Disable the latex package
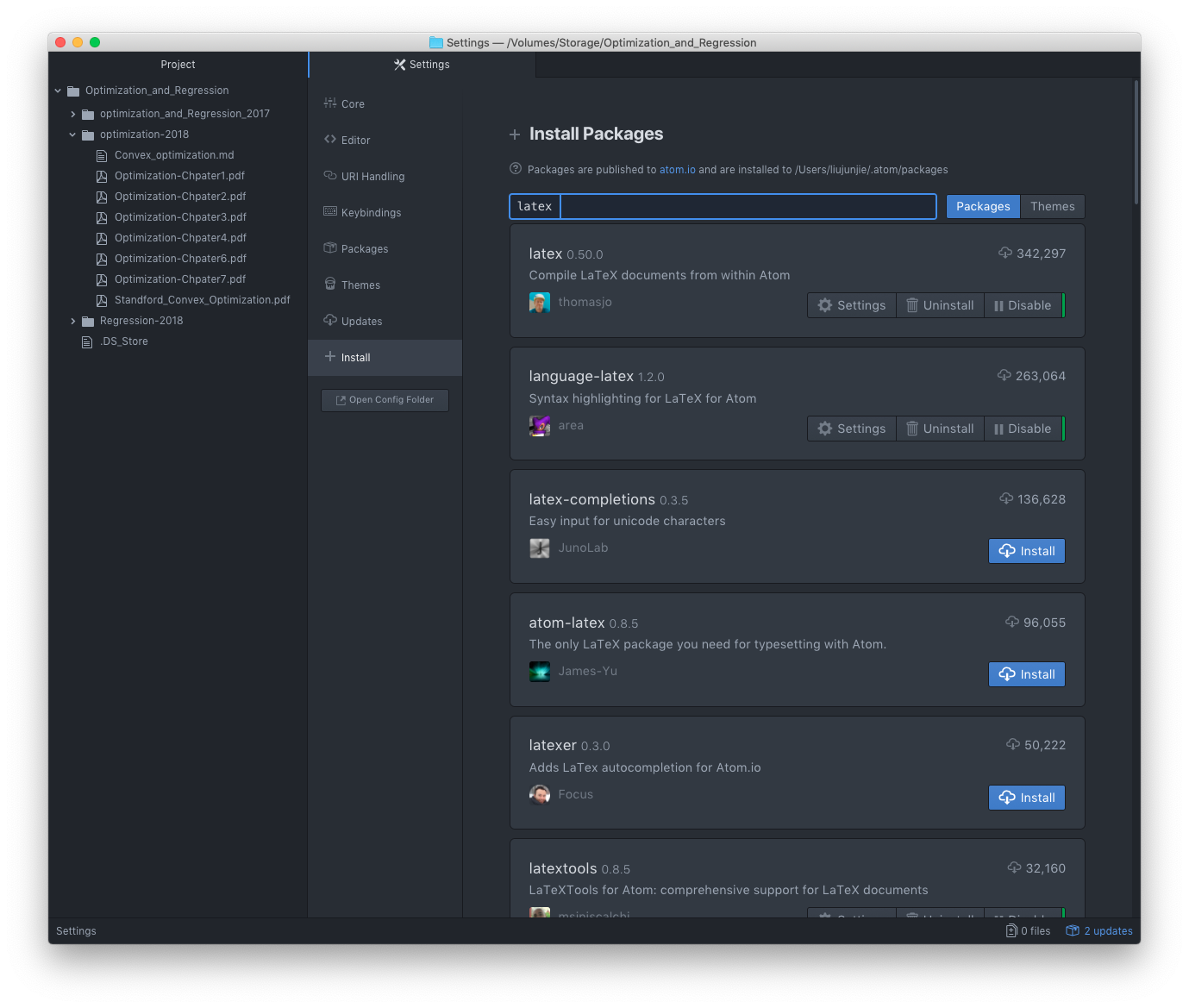Image resolution: width=1189 pixels, height=1008 pixels. 1023,305
